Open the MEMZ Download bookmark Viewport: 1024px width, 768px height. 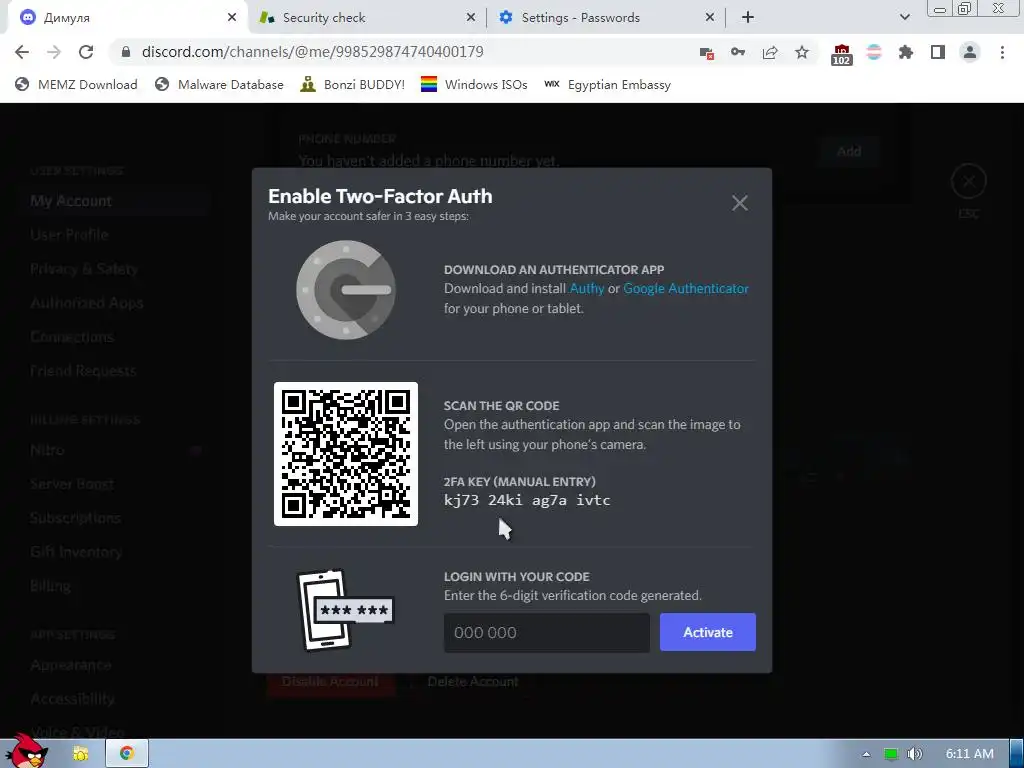coord(76,85)
